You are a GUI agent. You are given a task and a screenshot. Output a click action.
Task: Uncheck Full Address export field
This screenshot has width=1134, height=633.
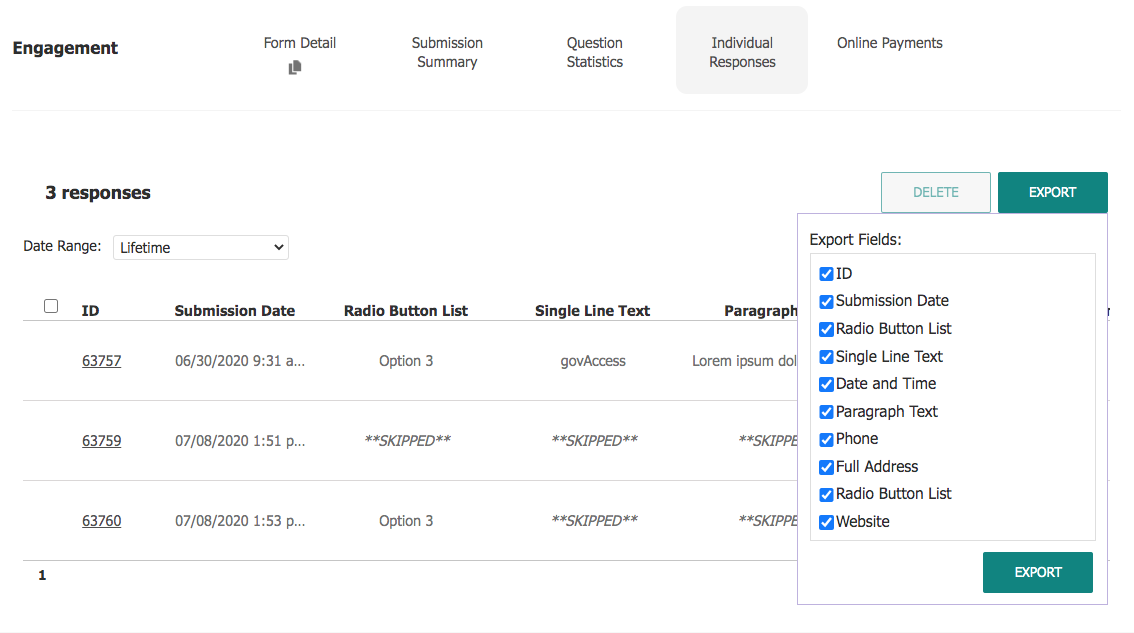pos(826,467)
